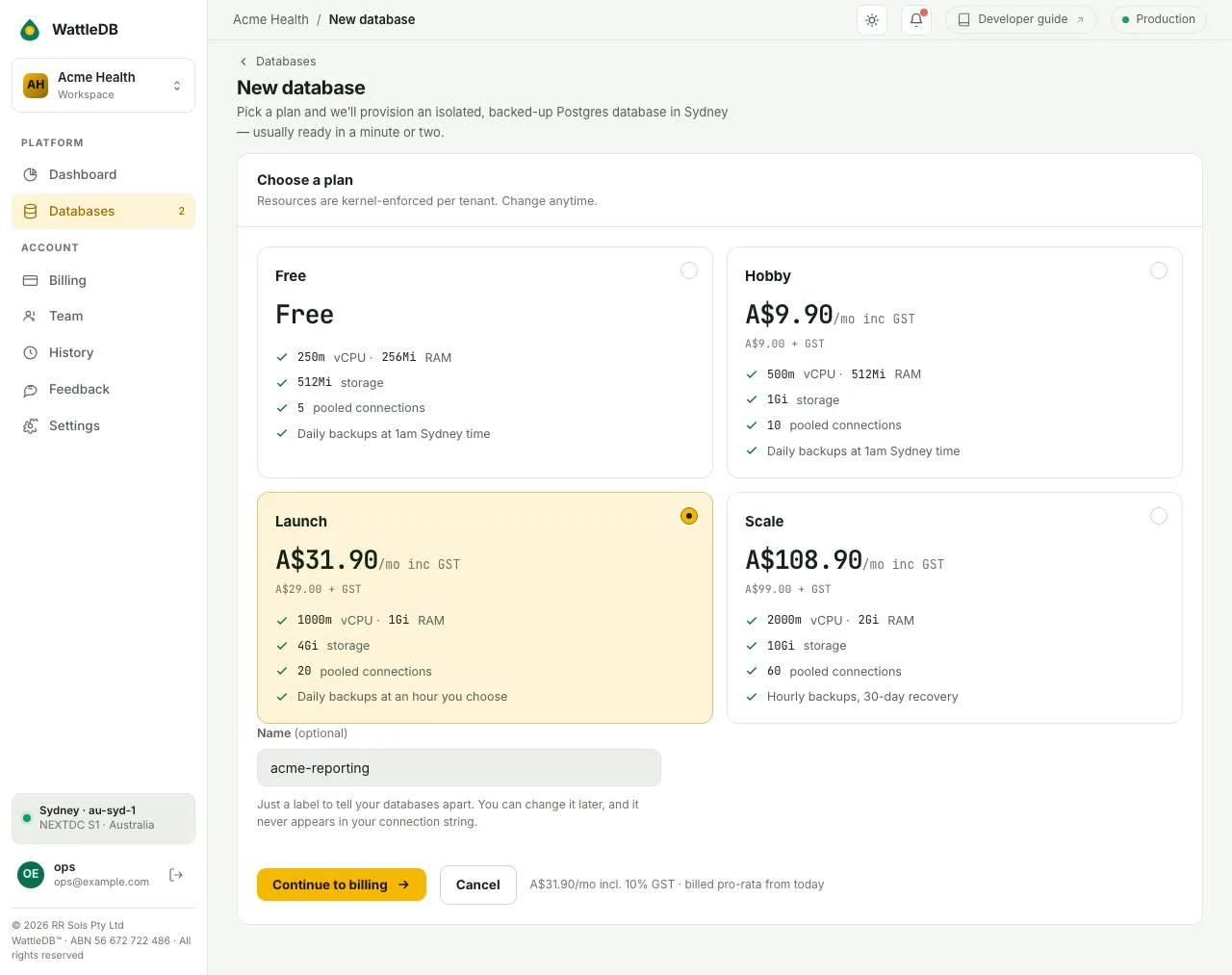The height and width of the screenshot is (975, 1232).
Task: Click the WattleDB logo icon
Action: pos(31,30)
